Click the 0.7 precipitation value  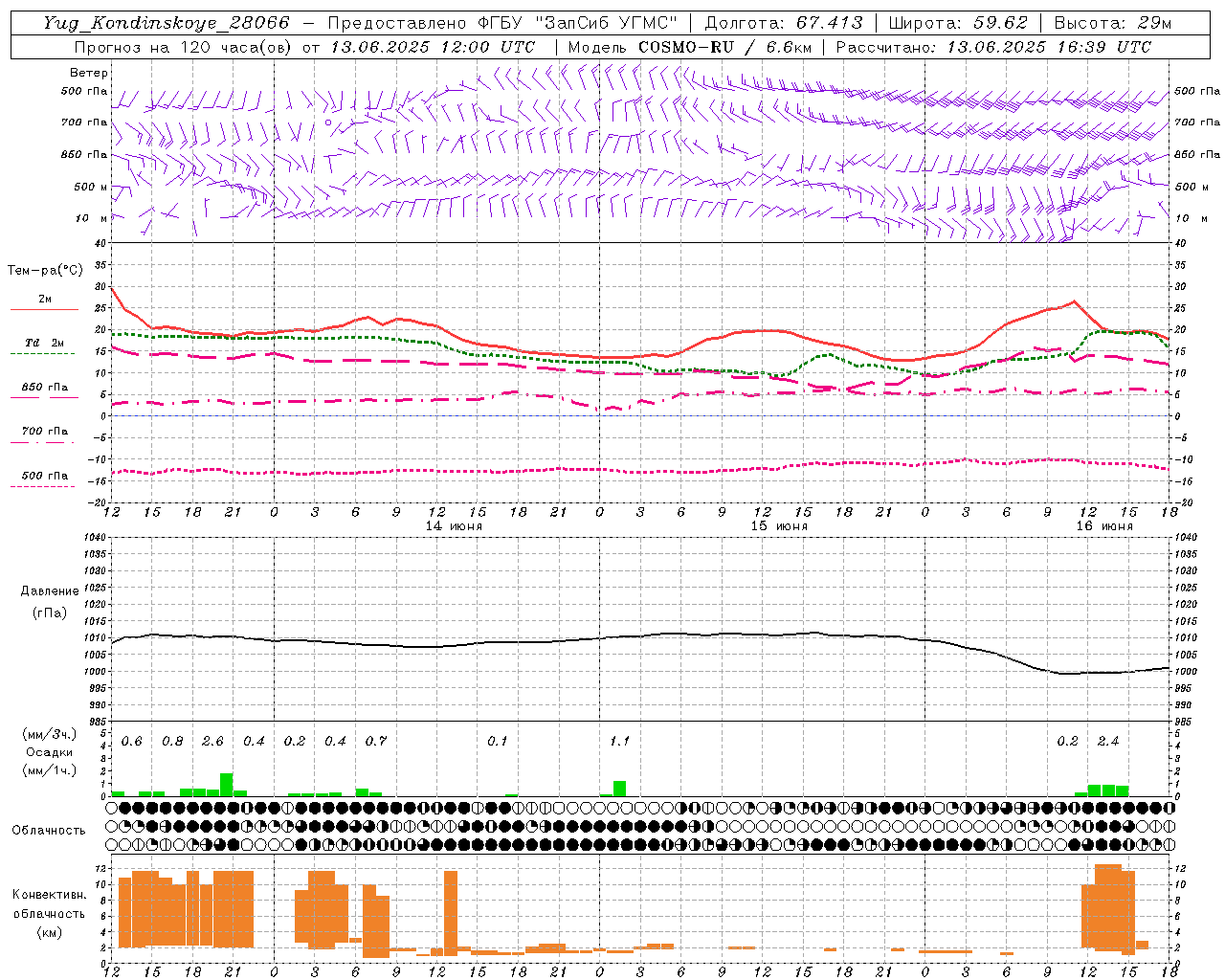(376, 742)
